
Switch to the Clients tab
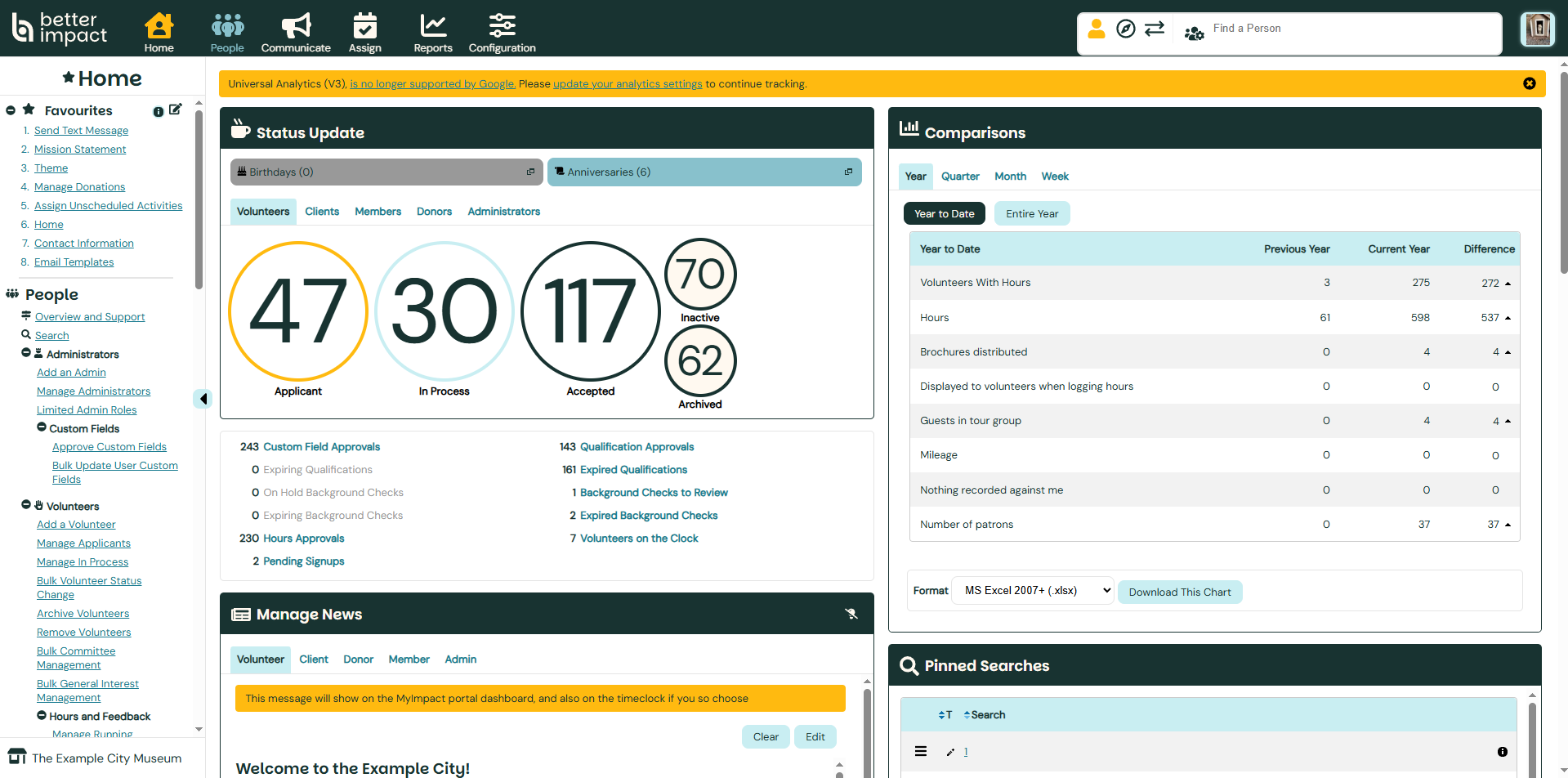click(x=322, y=211)
